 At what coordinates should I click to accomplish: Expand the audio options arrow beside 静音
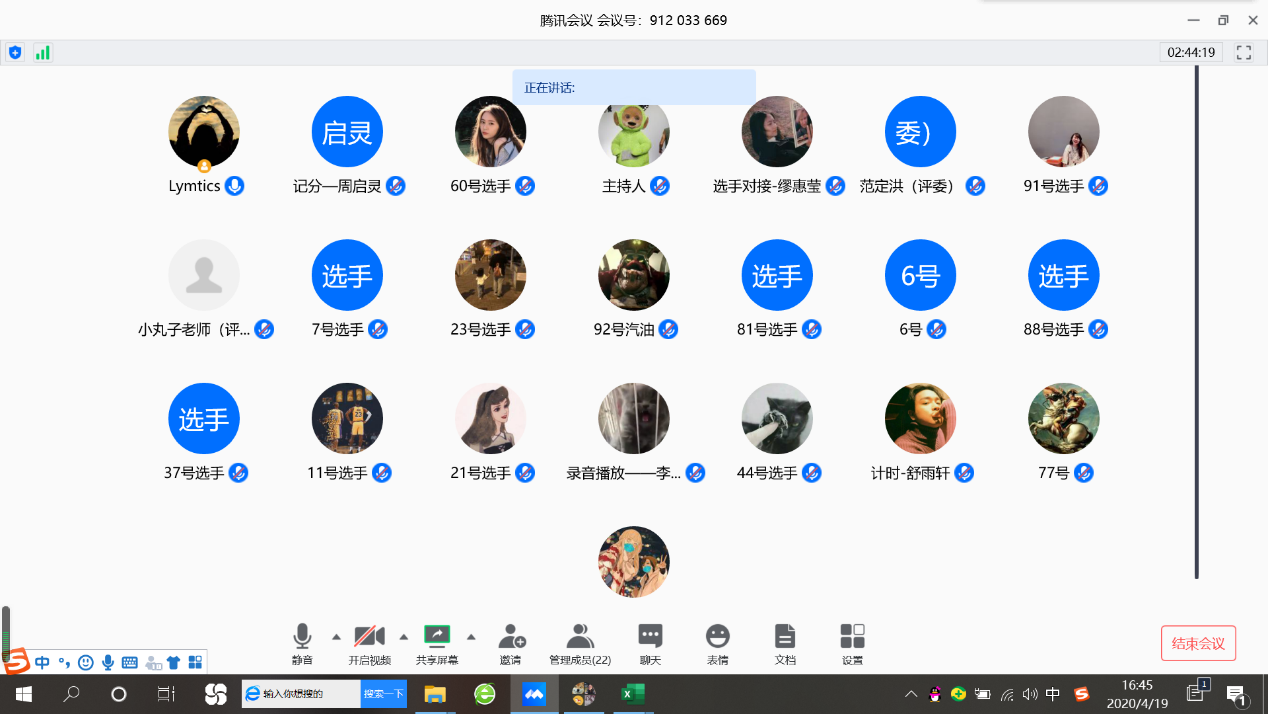336,637
